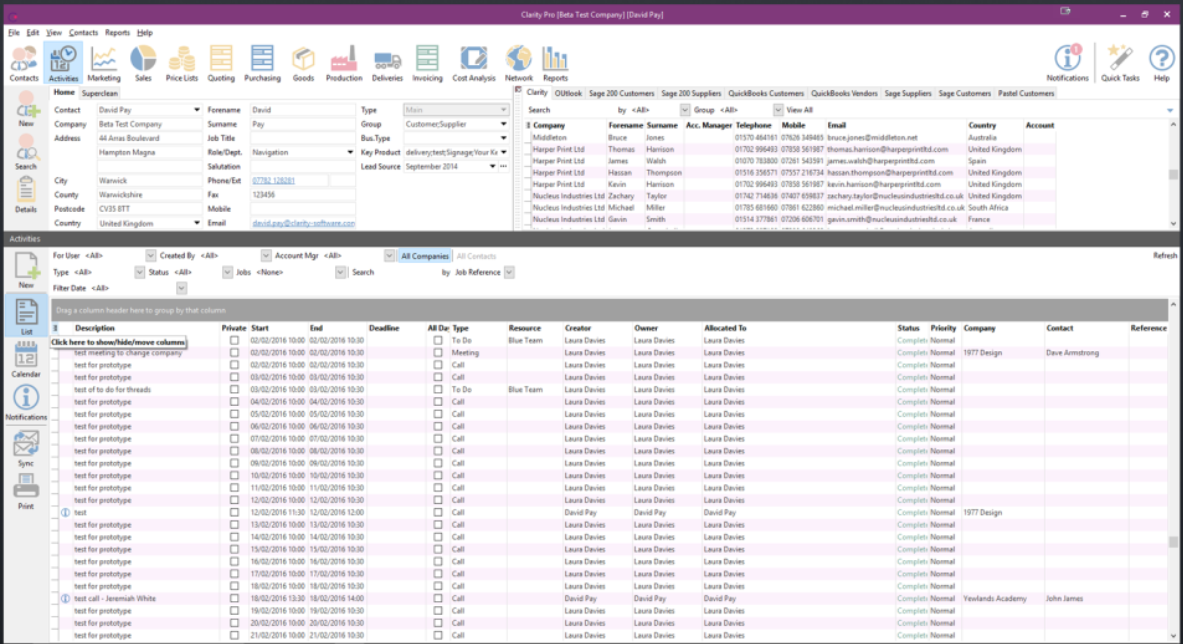Image resolution: width=1183 pixels, height=644 pixels.
Task: Open the Invoicing module
Action: click(428, 62)
